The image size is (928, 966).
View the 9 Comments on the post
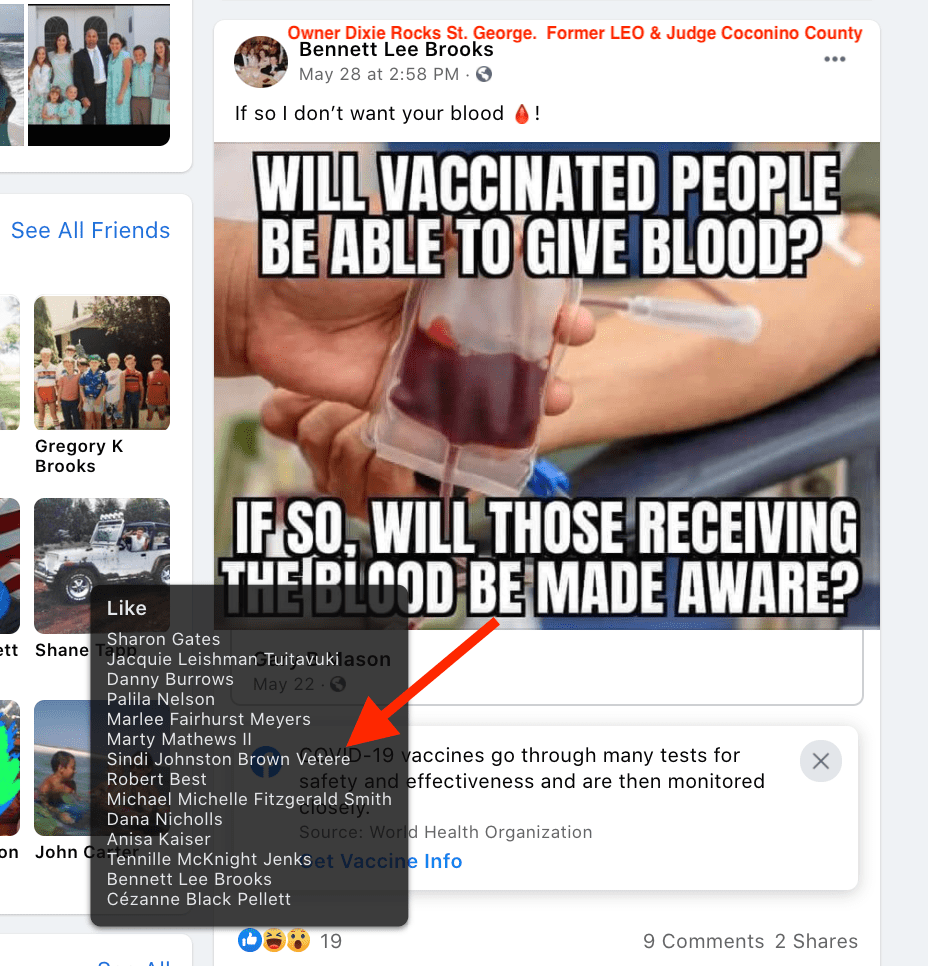[x=703, y=941]
